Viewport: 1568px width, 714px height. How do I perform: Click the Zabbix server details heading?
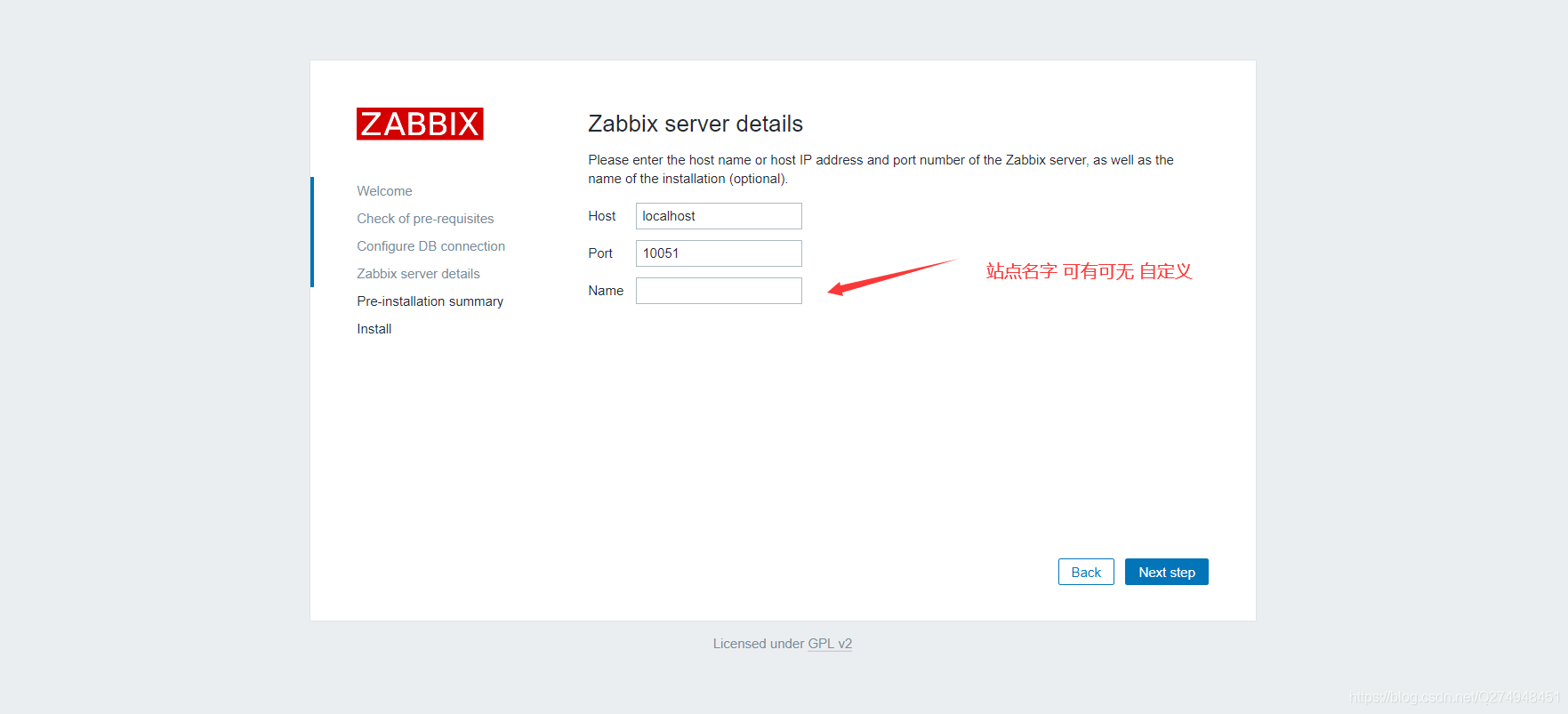696,124
